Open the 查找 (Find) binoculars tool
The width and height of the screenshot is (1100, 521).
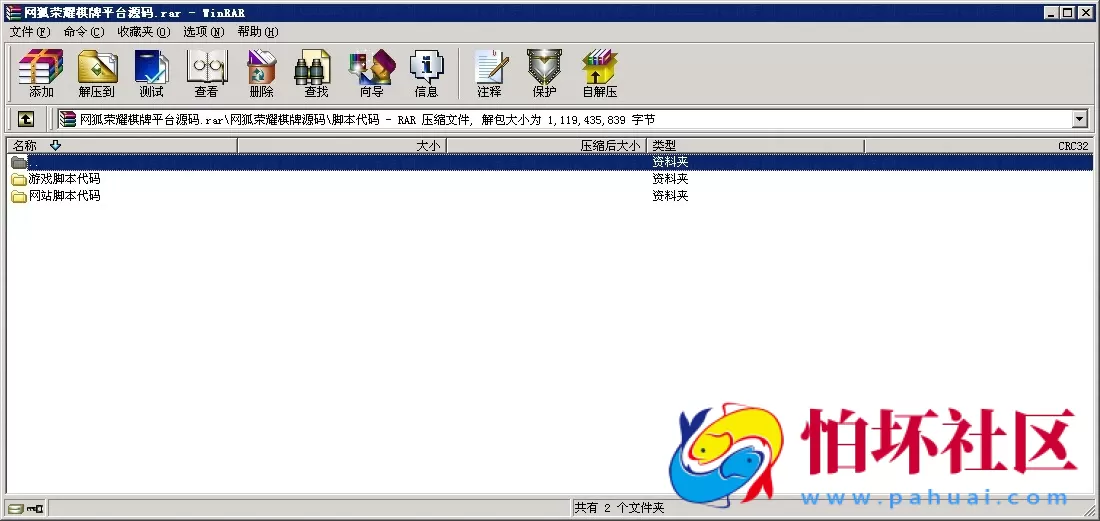click(316, 73)
